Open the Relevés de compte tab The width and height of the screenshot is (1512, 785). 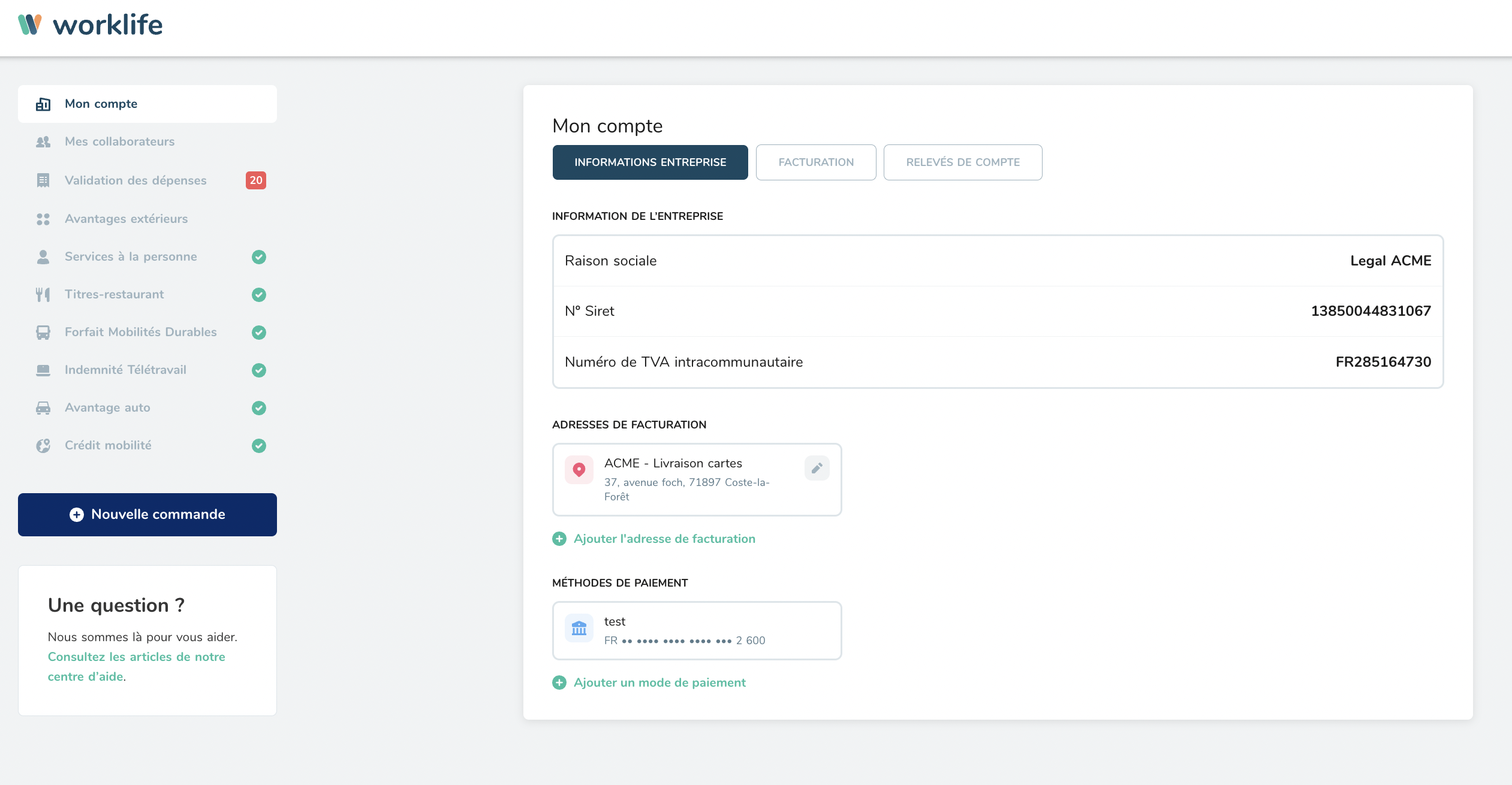tap(963, 162)
